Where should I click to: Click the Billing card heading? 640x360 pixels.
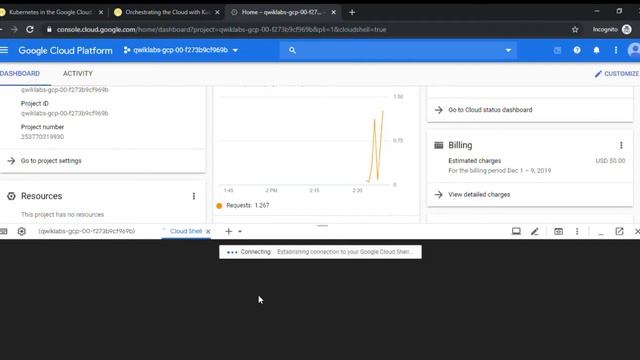click(460, 145)
